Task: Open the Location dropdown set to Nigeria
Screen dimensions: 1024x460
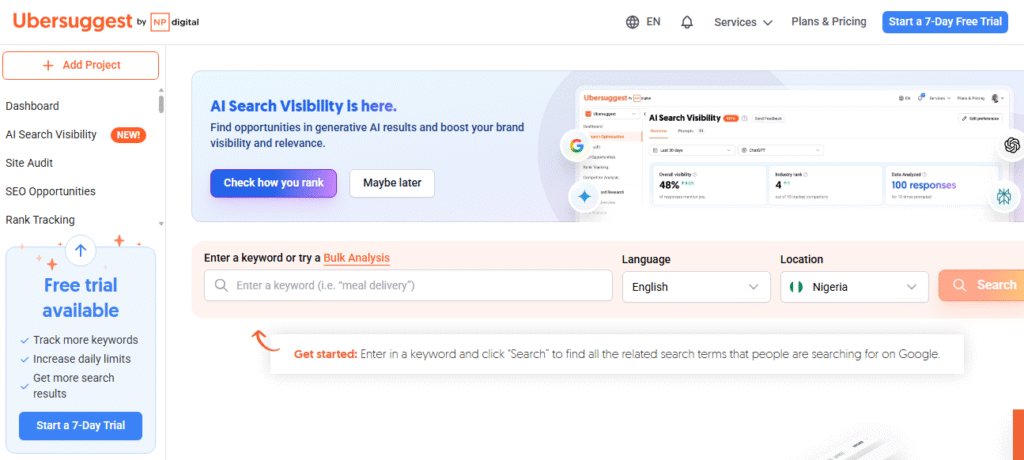Action: click(x=854, y=287)
